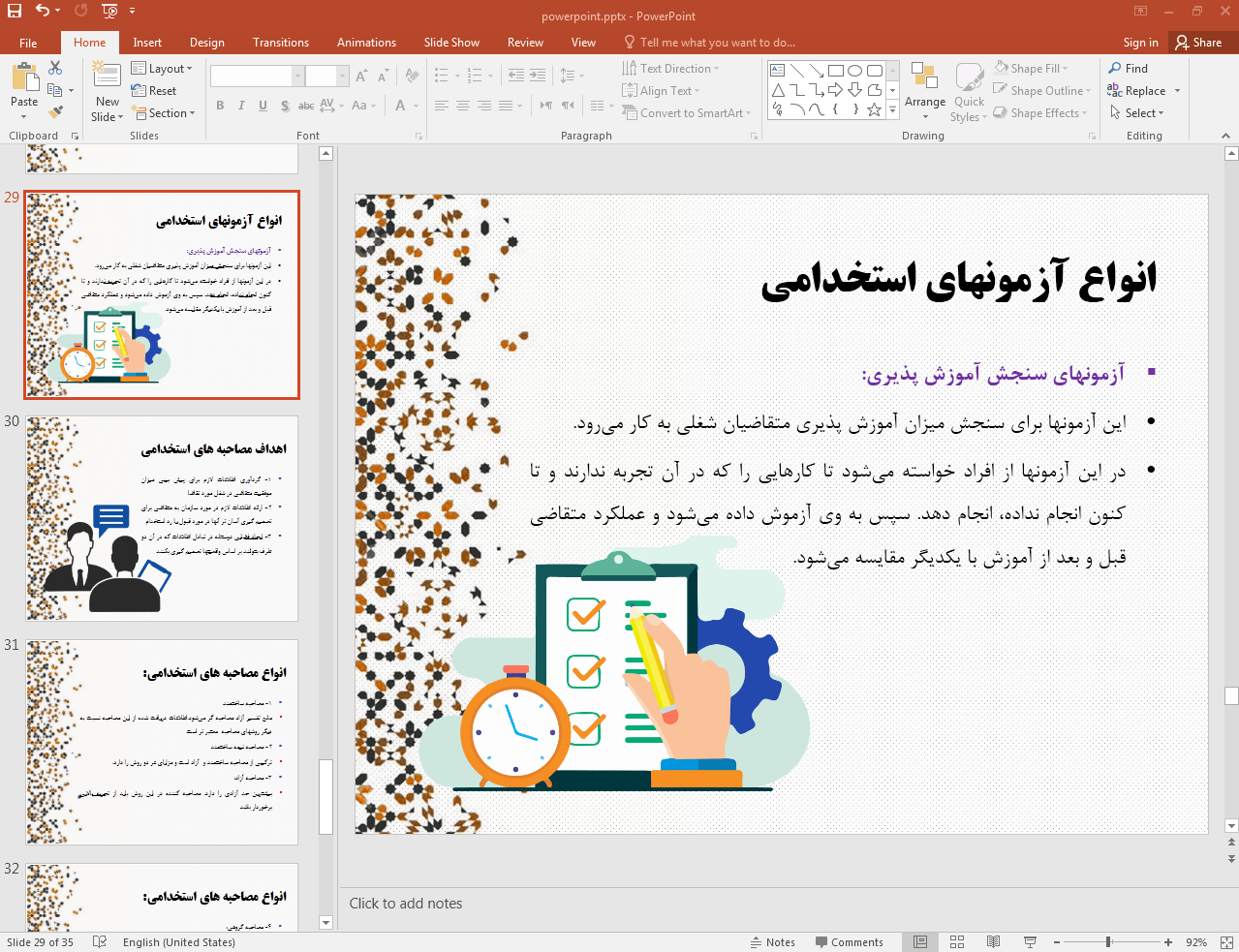This screenshot has height=952, width=1239.
Task: Select the star shape in shapes gallery
Action: pyautogui.click(x=874, y=109)
